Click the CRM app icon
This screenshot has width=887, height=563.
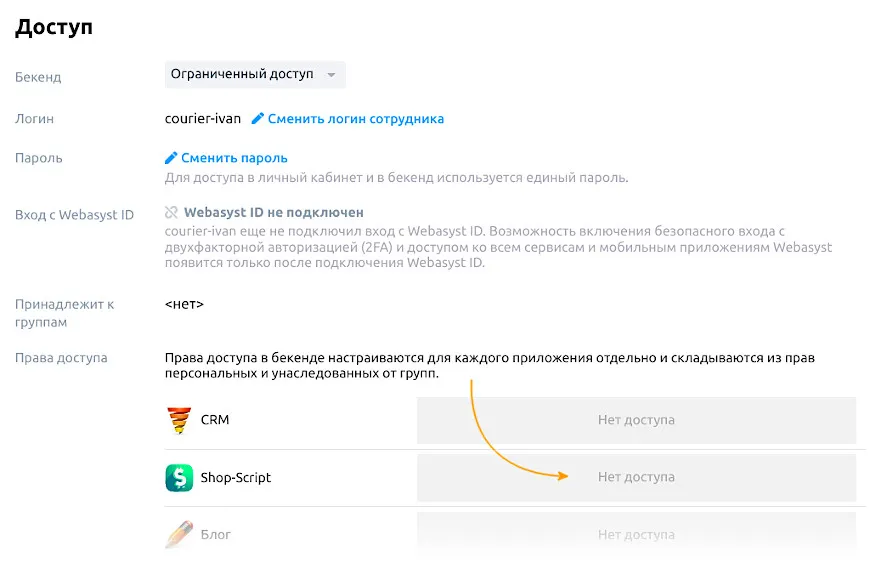(179, 420)
